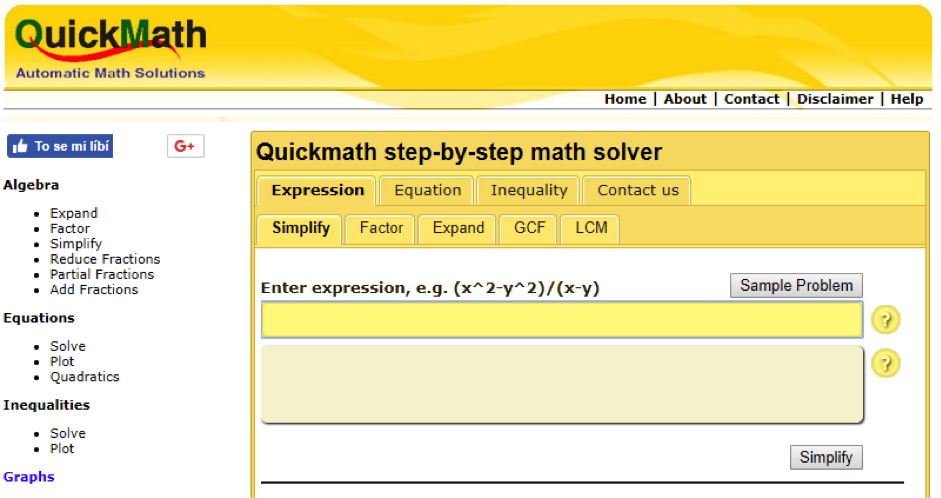The image size is (941, 498).
Task: Click the Sample Problem button
Action: [796, 286]
